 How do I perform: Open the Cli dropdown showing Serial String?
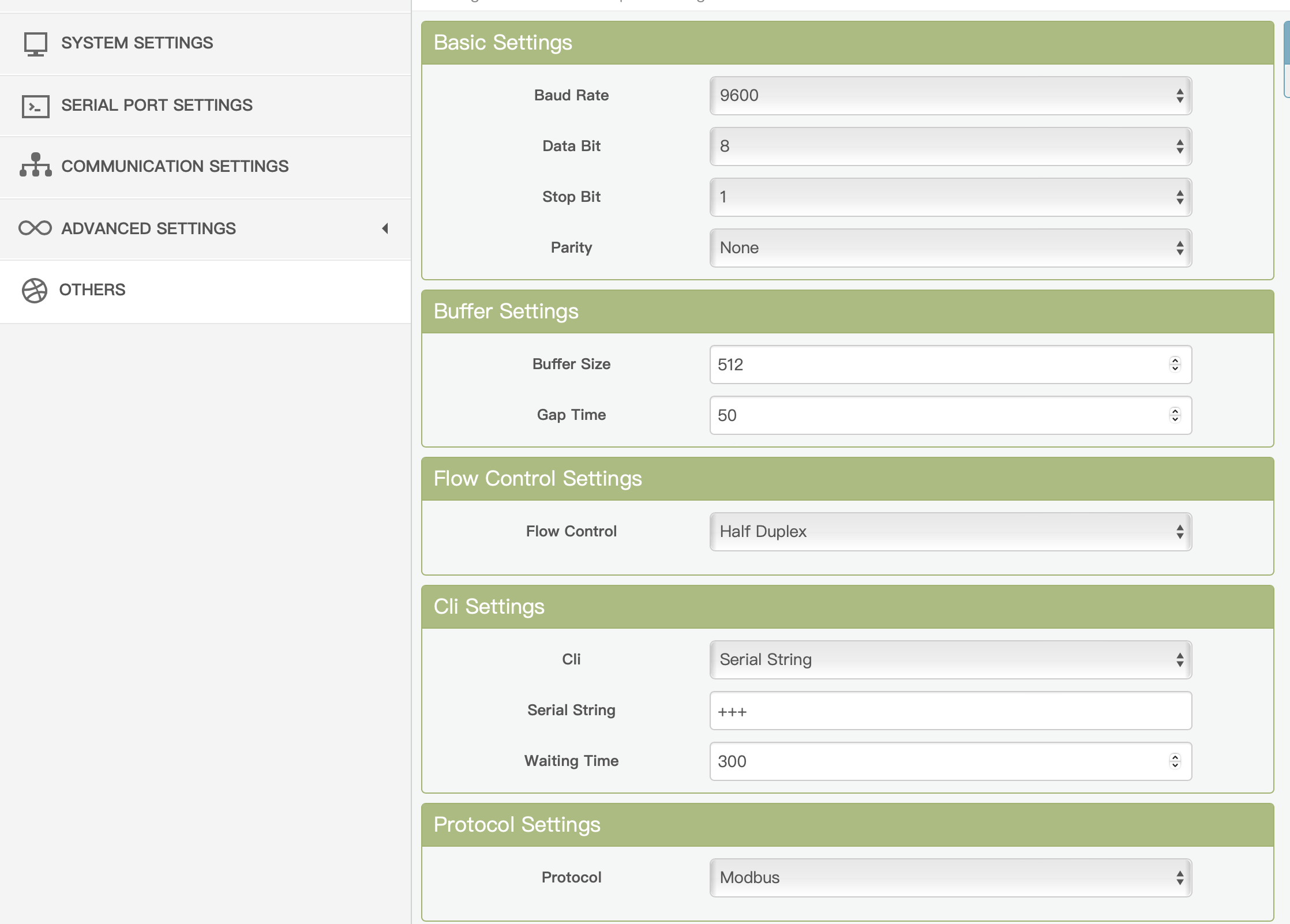[950, 660]
